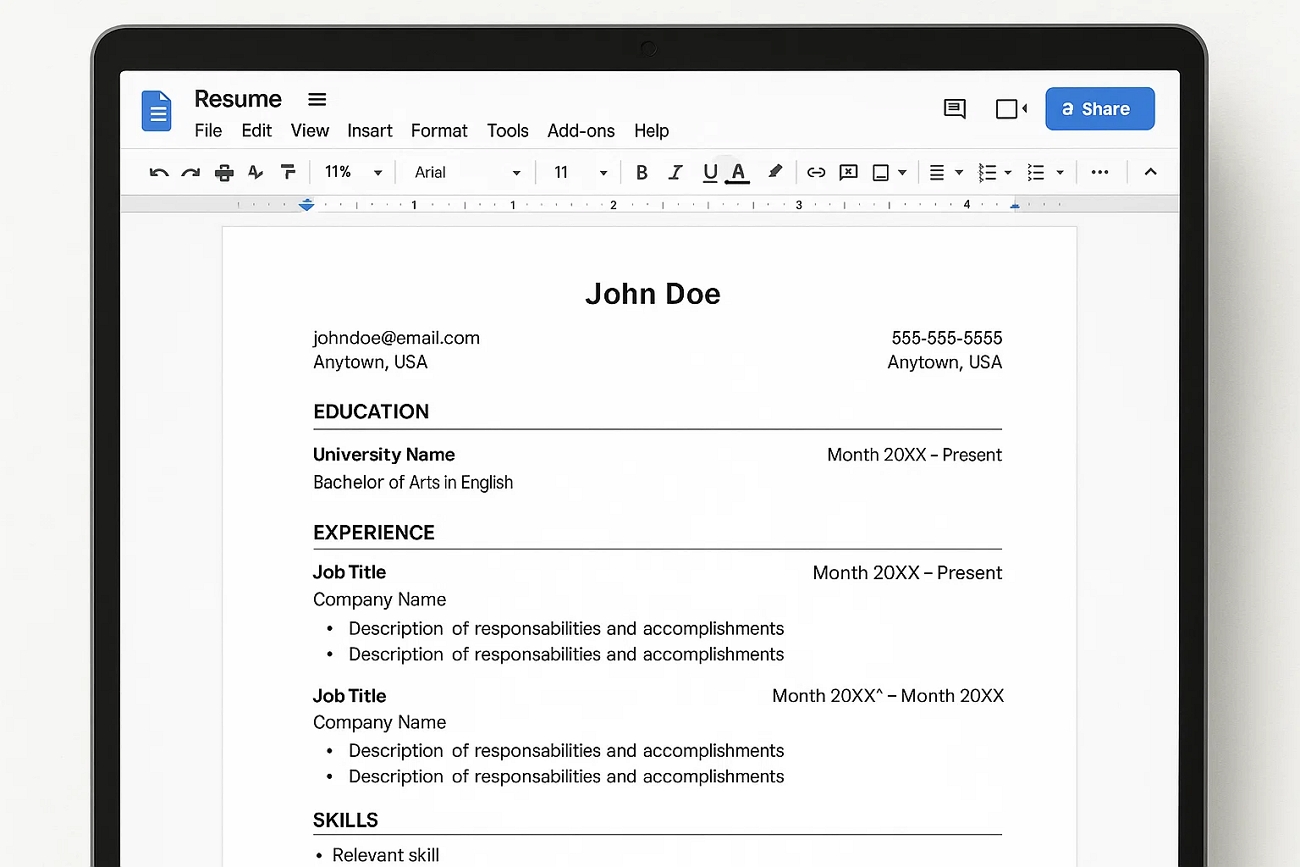The height and width of the screenshot is (867, 1300).
Task: Click the highlight color pen icon
Action: click(x=774, y=172)
